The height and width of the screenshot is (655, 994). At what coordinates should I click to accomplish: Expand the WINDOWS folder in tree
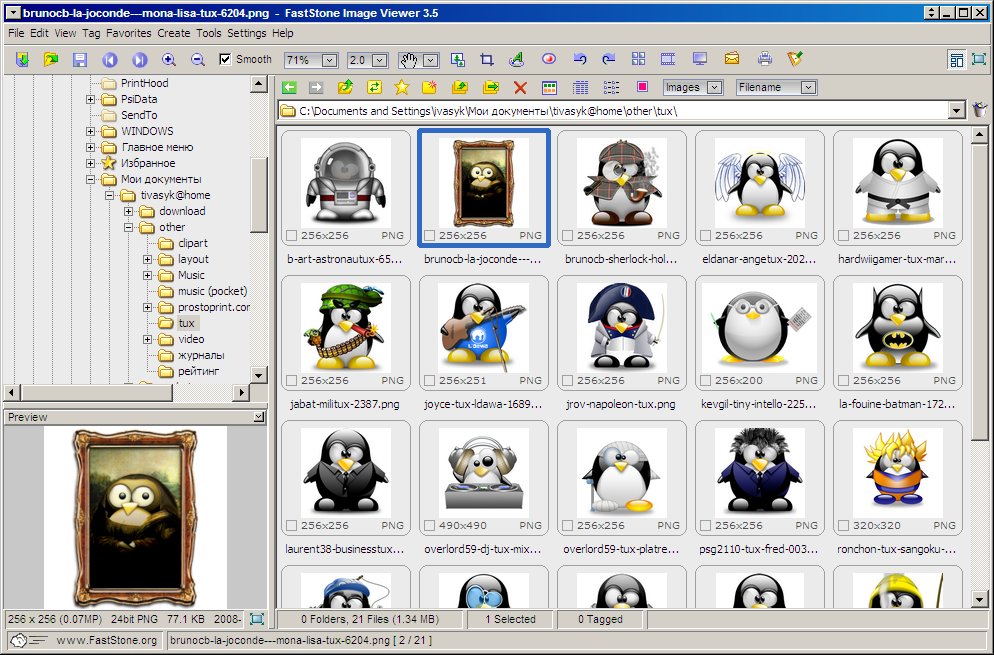pos(90,131)
